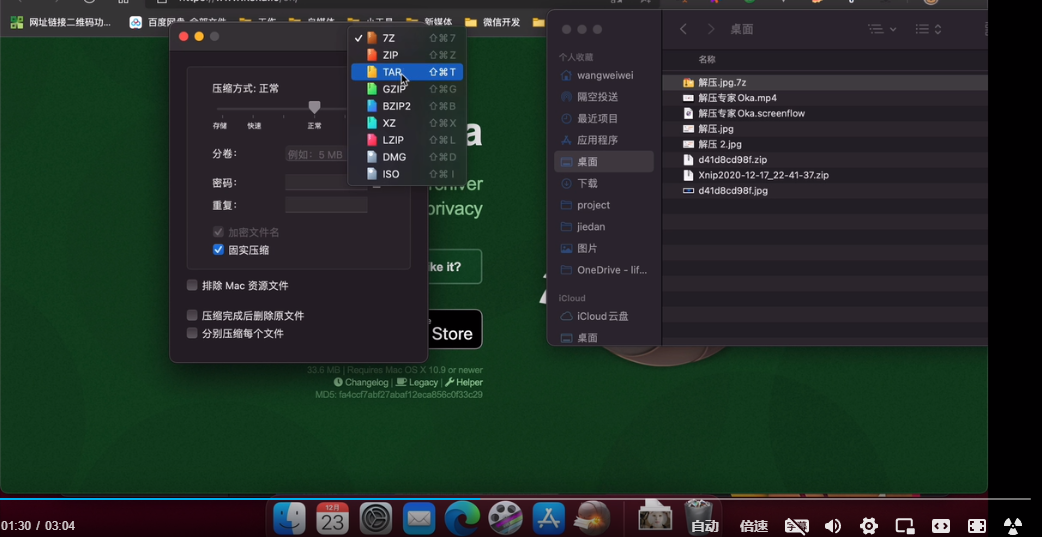
Task: Pick ISO in the format menu
Action: tap(407, 174)
